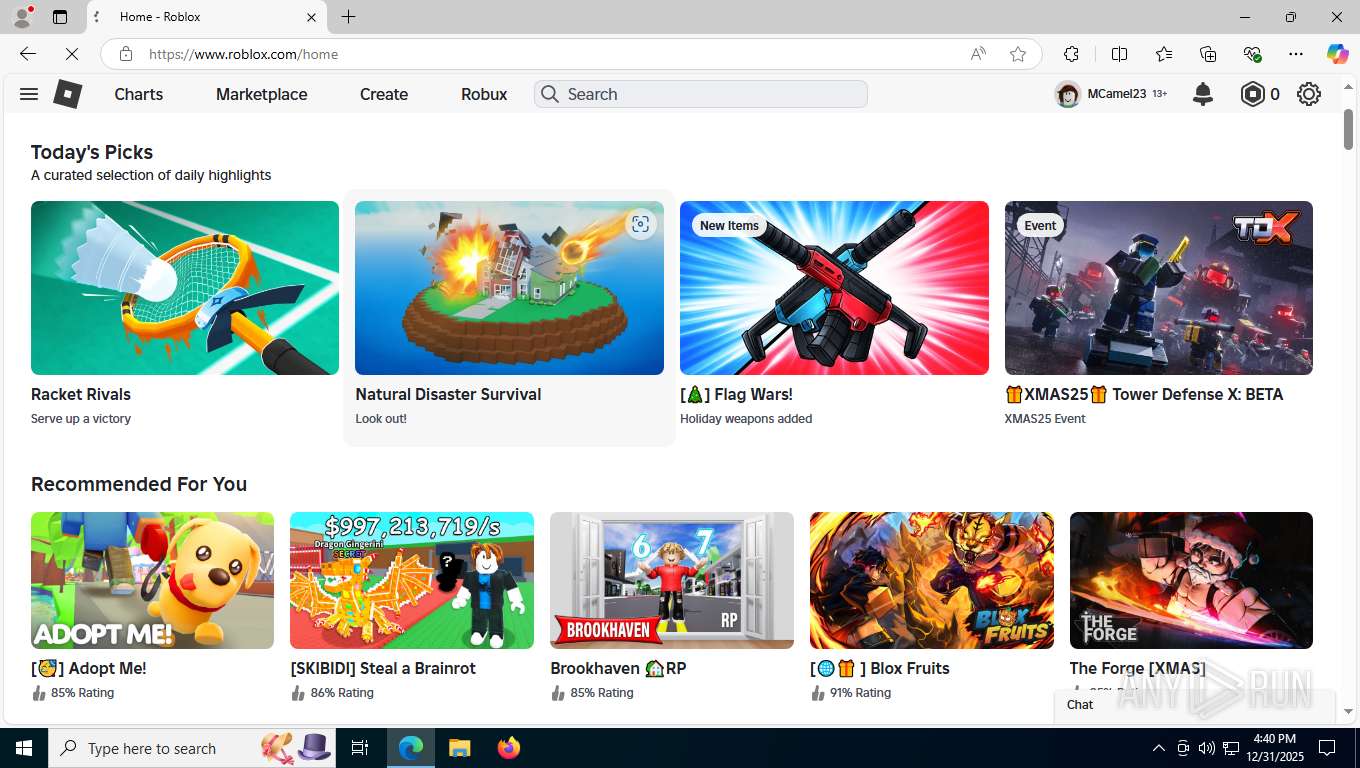Open Browser essentials heart icon
1360x768 pixels.
[1252, 54]
